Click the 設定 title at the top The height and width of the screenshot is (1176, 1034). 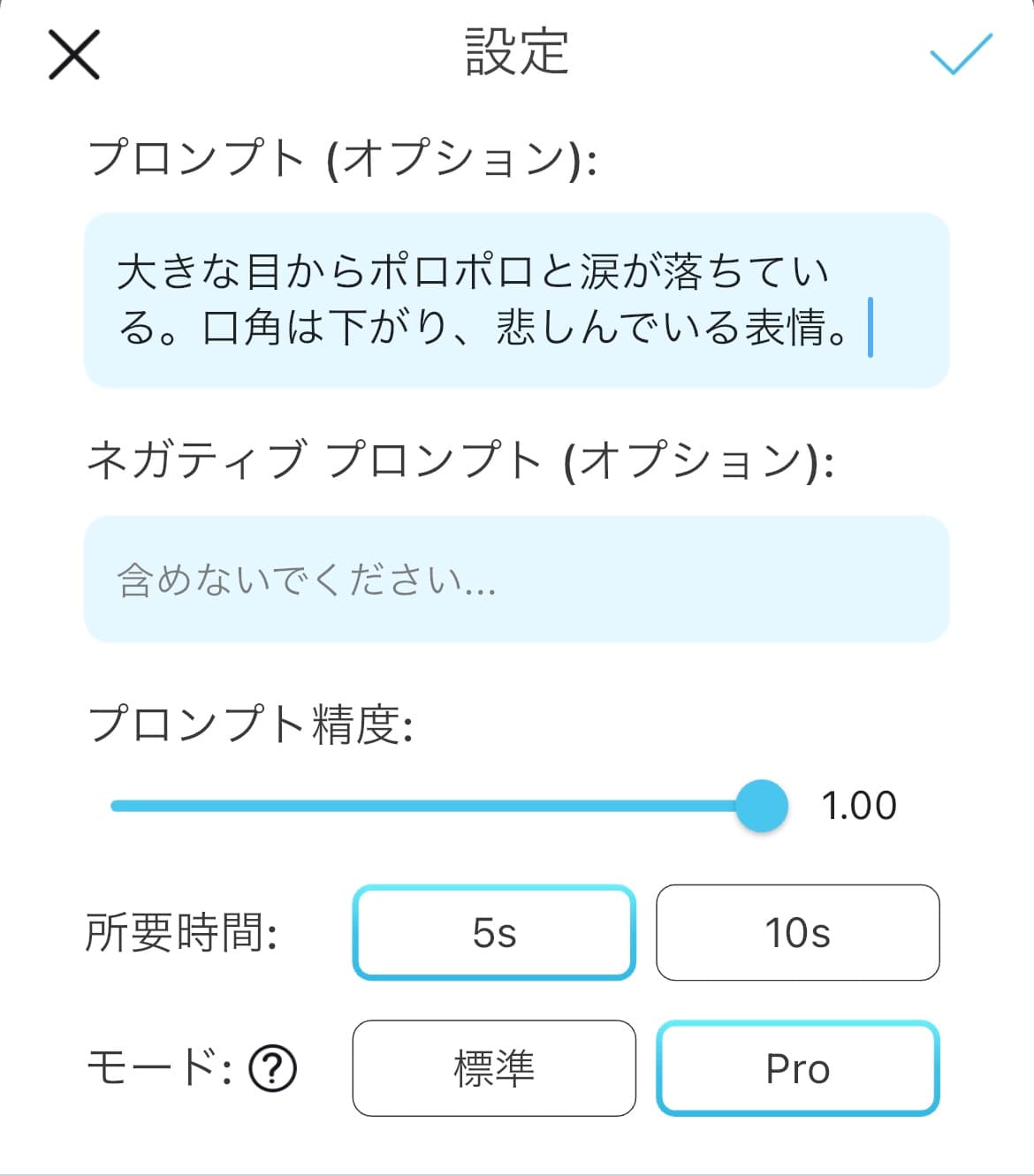click(x=517, y=52)
